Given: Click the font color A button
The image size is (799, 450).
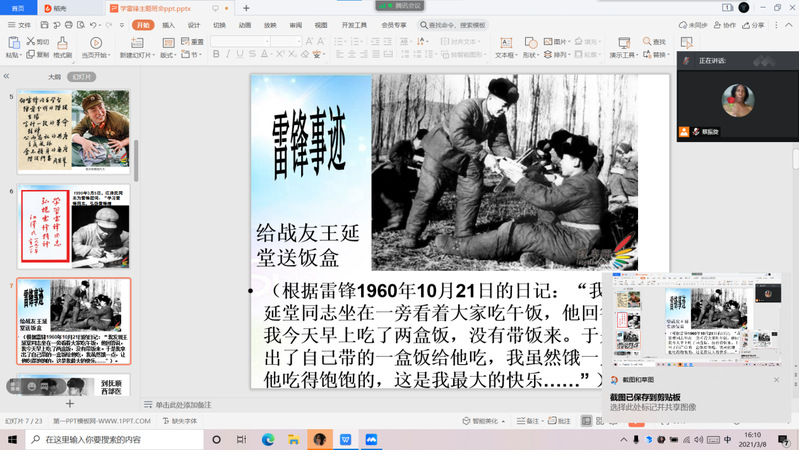Looking at the screenshot, I should (x=264, y=54).
